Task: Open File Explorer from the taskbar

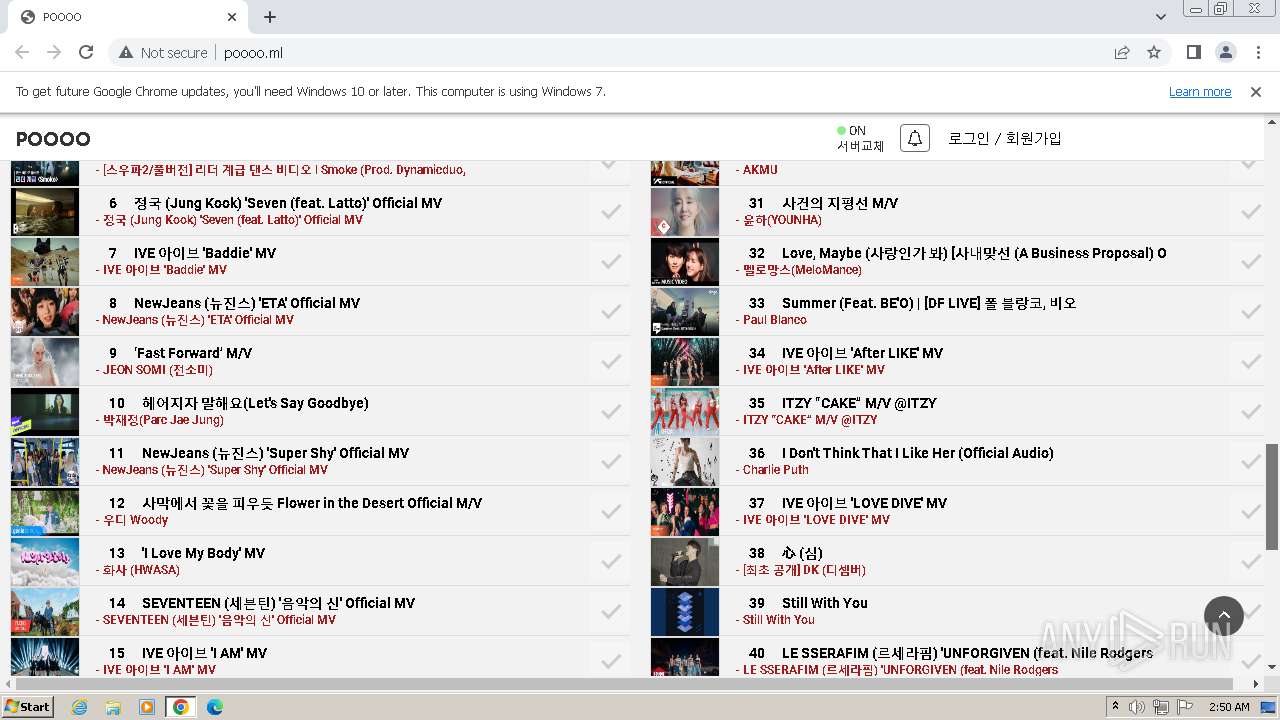Action: pos(113,707)
